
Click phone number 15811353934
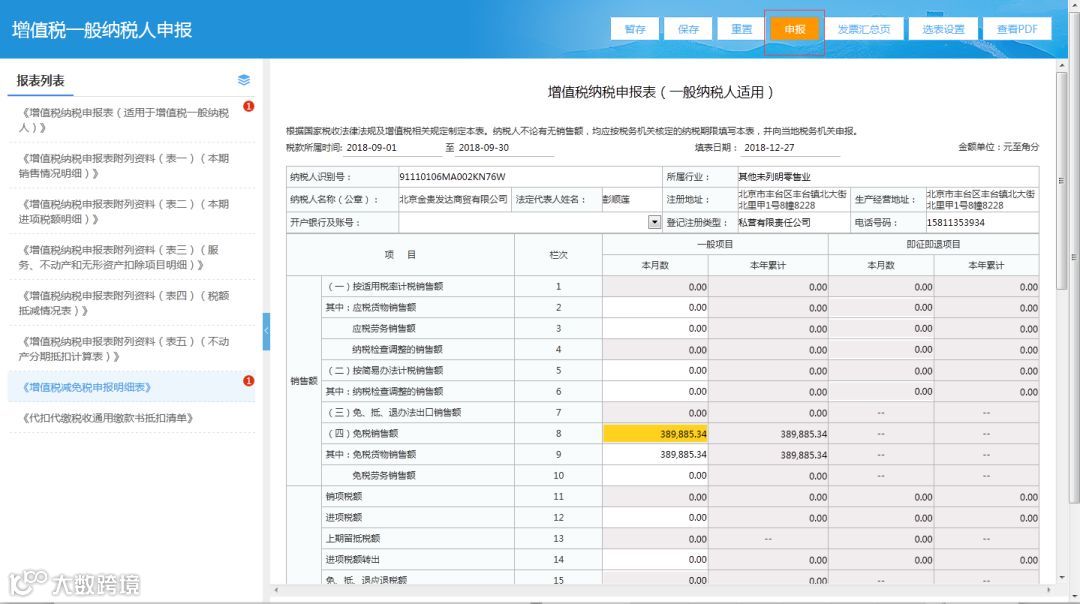click(955, 222)
